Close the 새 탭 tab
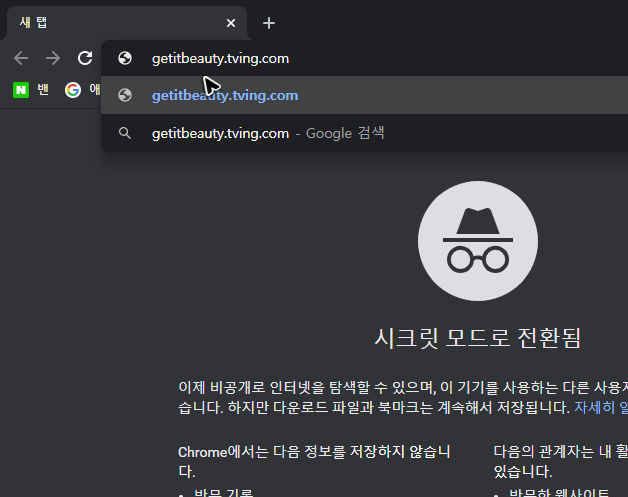This screenshot has width=628, height=497. point(231,23)
